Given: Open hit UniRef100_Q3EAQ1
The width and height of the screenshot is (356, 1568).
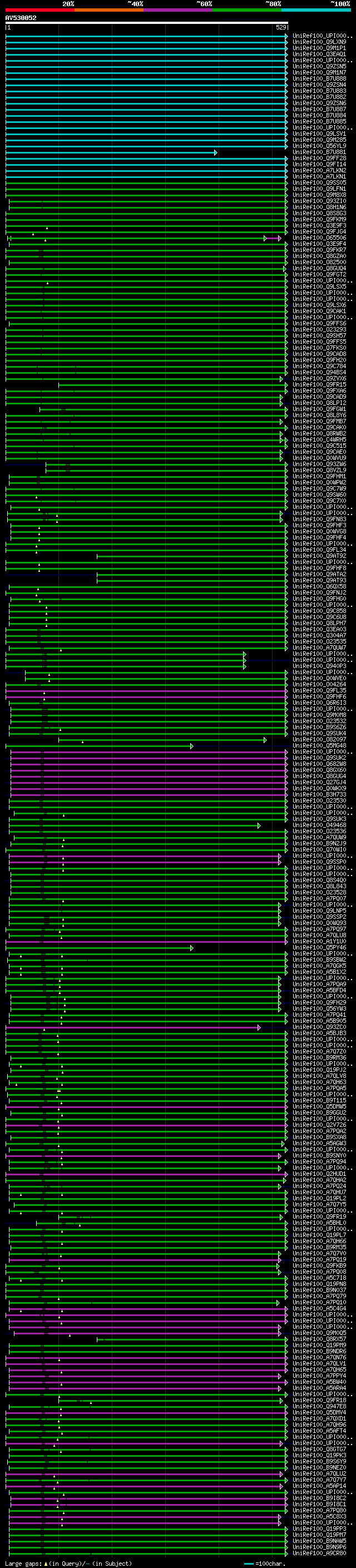Looking at the screenshot, I should coord(319,54).
